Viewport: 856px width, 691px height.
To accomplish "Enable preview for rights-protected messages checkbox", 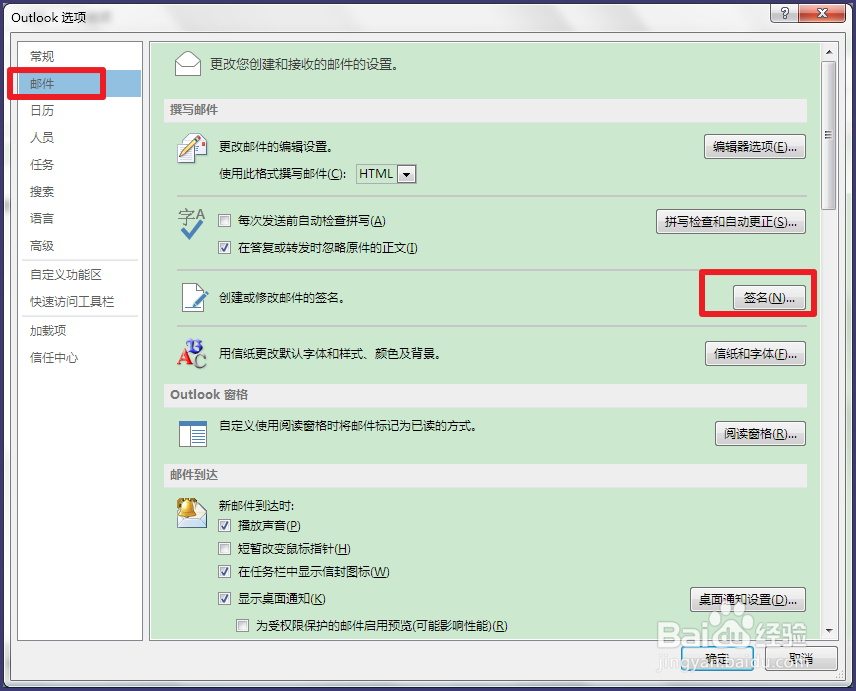I will pyautogui.click(x=242, y=626).
